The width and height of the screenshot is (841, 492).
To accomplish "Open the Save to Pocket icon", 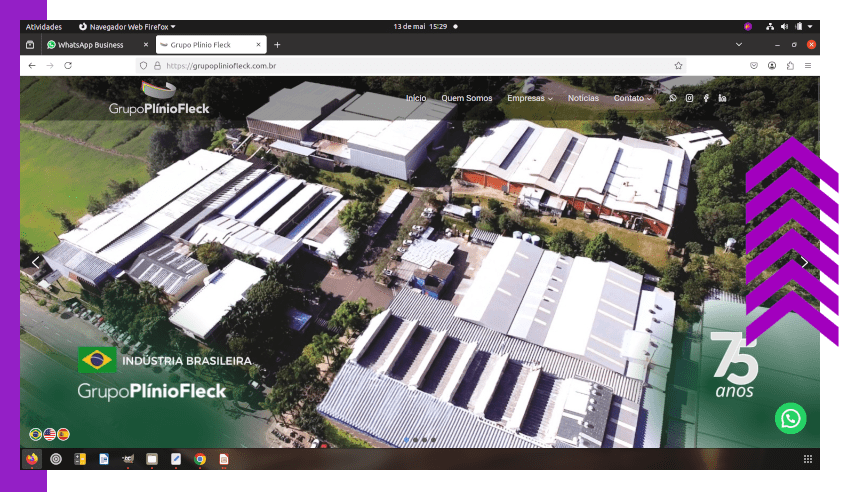I will (x=754, y=65).
